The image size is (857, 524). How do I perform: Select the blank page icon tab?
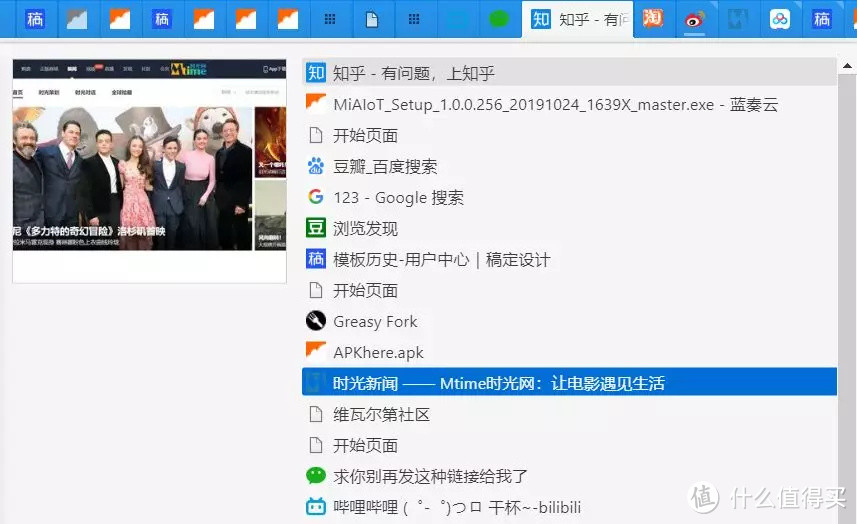coord(372,19)
